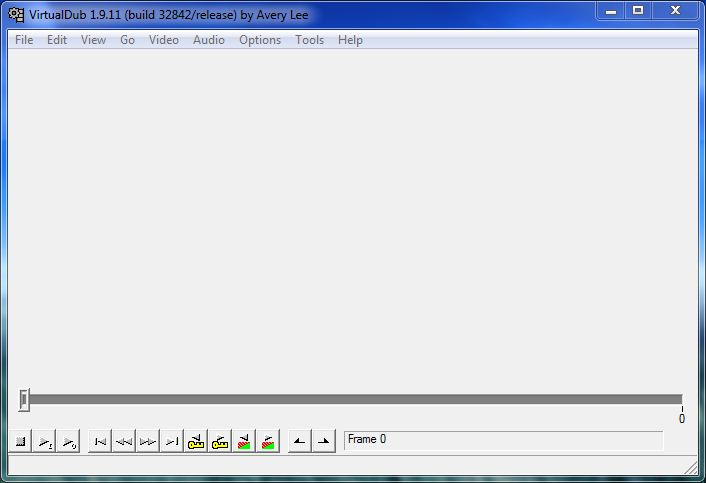Go to the next key frame

[x=220, y=441]
